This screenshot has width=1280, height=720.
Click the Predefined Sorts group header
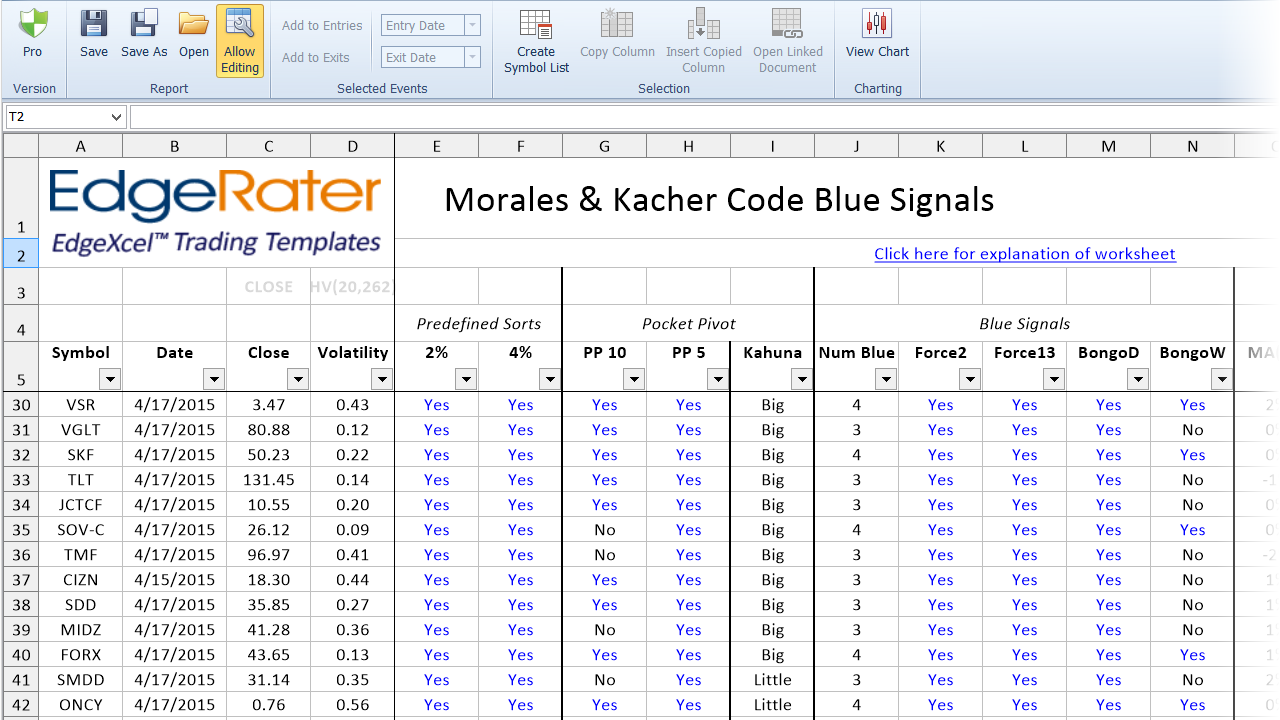tap(479, 324)
